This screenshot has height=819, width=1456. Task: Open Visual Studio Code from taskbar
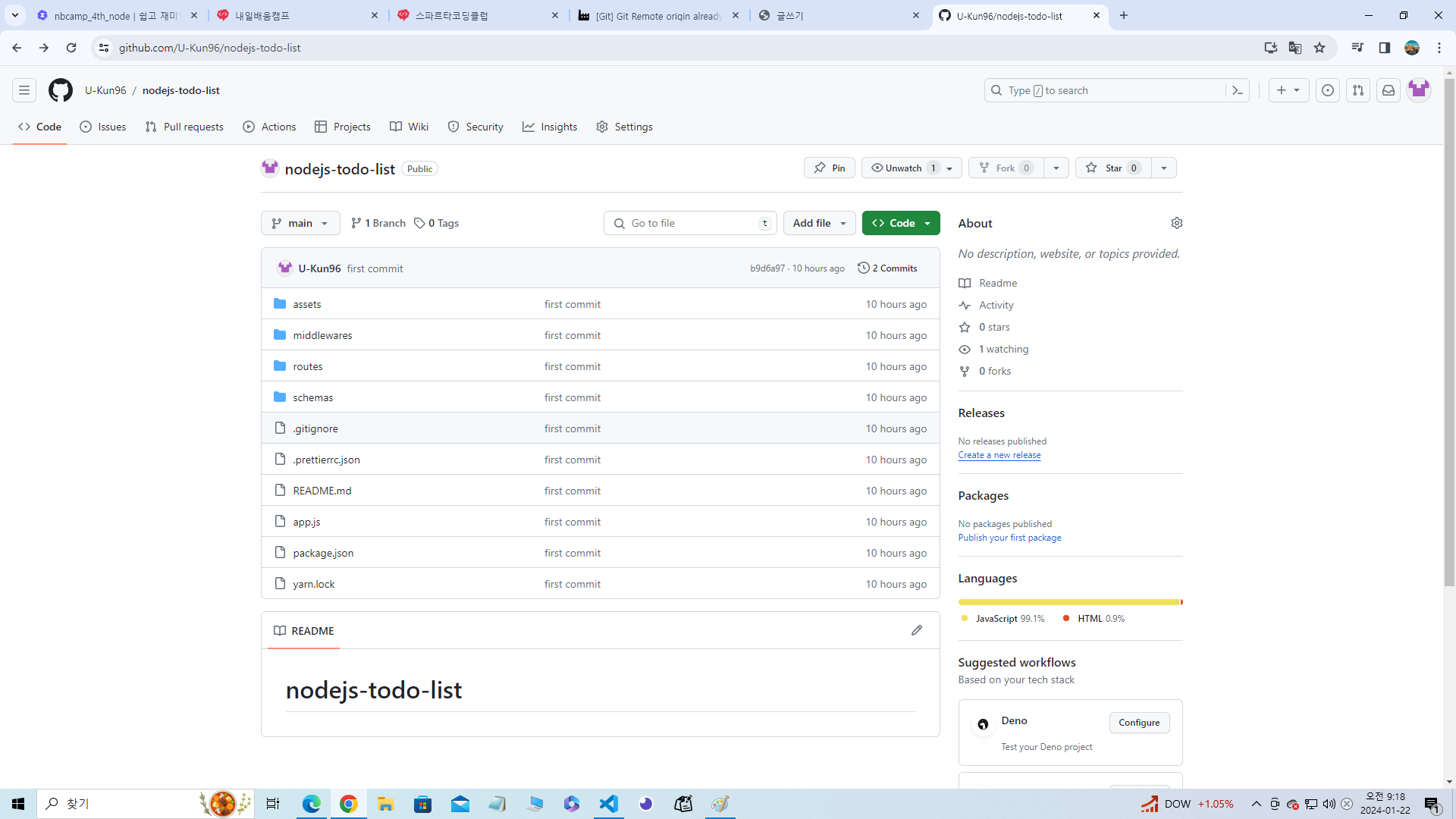point(609,804)
